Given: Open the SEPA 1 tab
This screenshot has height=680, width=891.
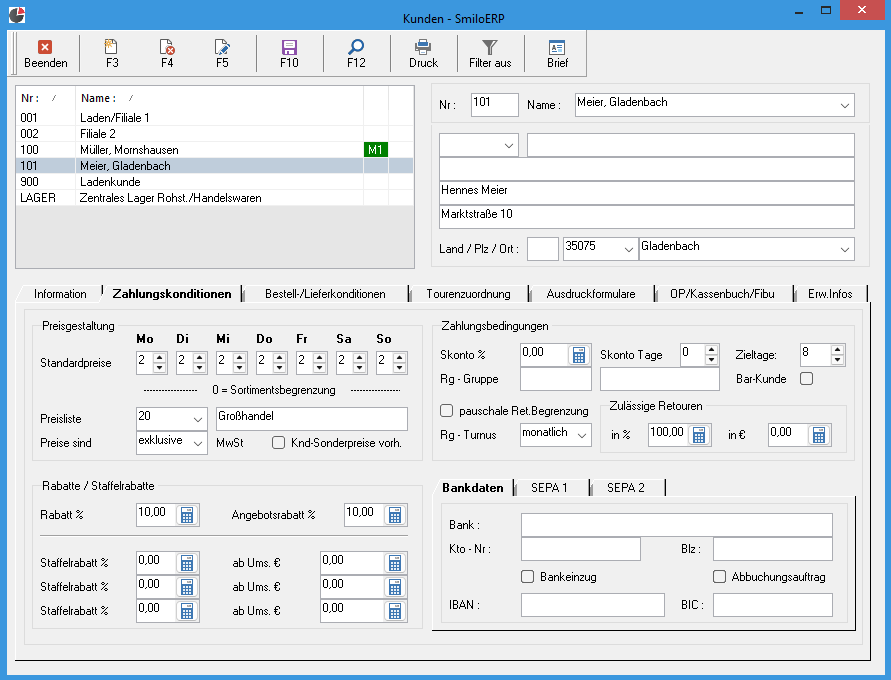Looking at the screenshot, I should pos(550,487).
